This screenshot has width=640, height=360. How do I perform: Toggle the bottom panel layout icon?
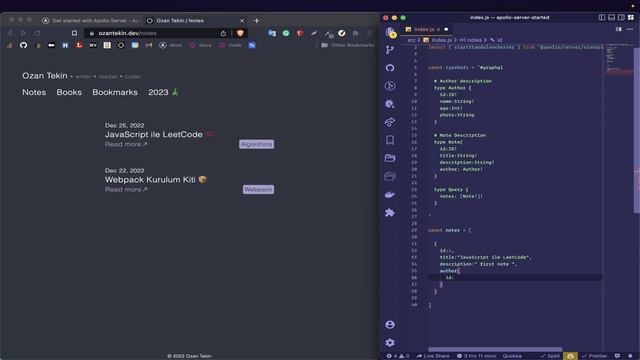pyautogui.click(x=611, y=18)
